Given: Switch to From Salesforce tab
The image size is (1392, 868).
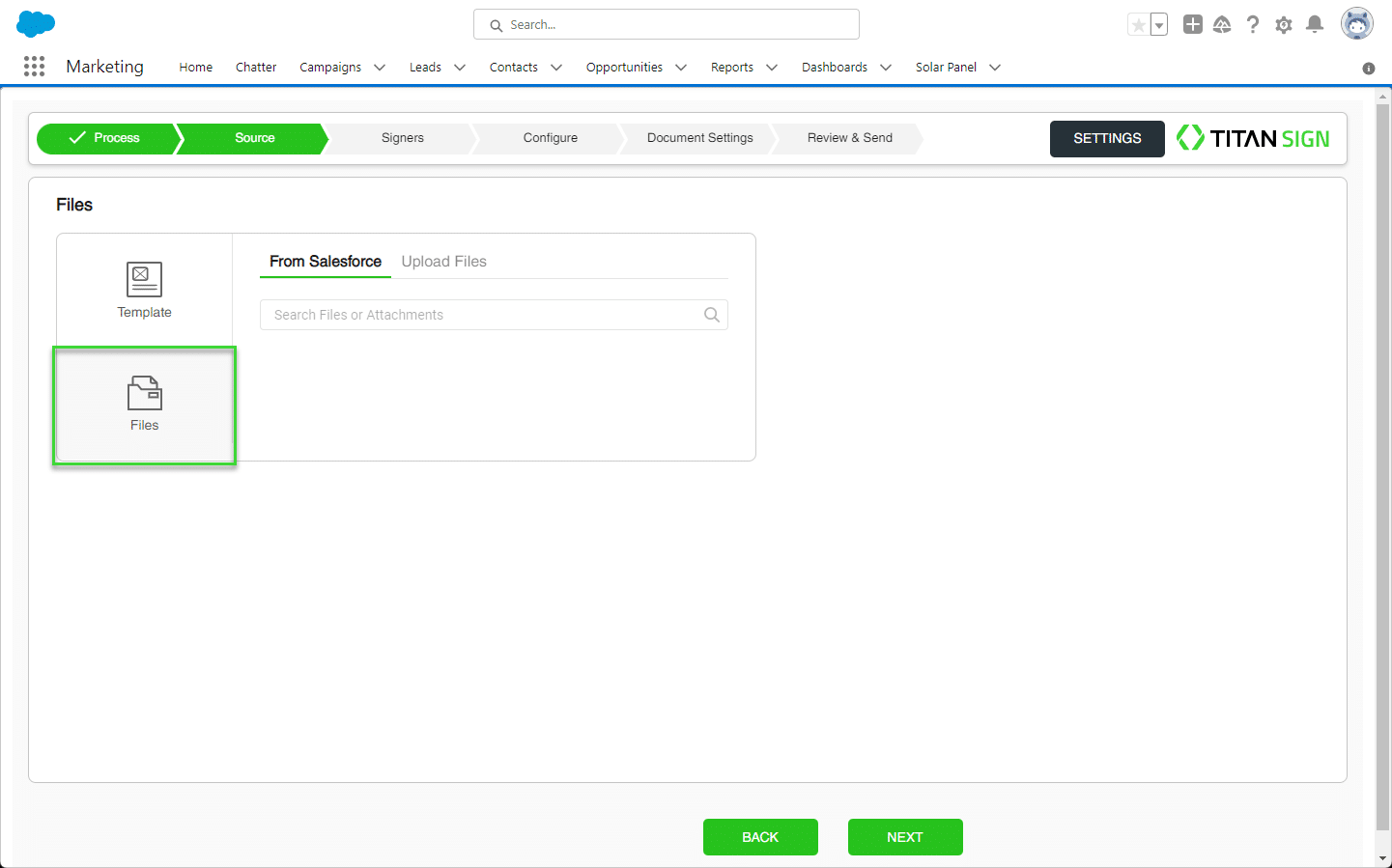Looking at the screenshot, I should coord(326,262).
